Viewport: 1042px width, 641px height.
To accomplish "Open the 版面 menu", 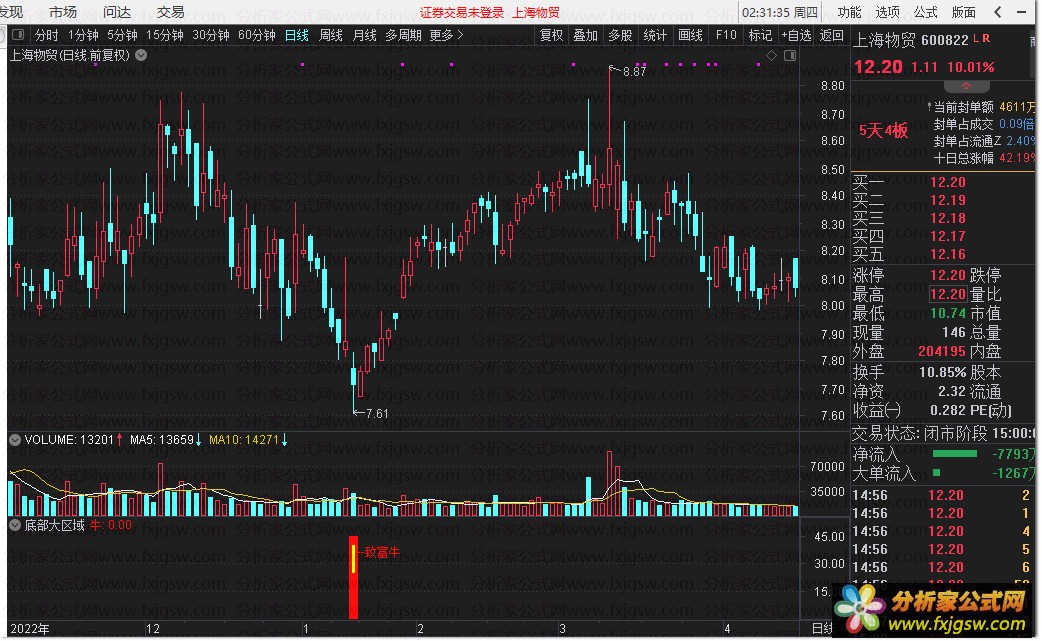I will tap(964, 12).
